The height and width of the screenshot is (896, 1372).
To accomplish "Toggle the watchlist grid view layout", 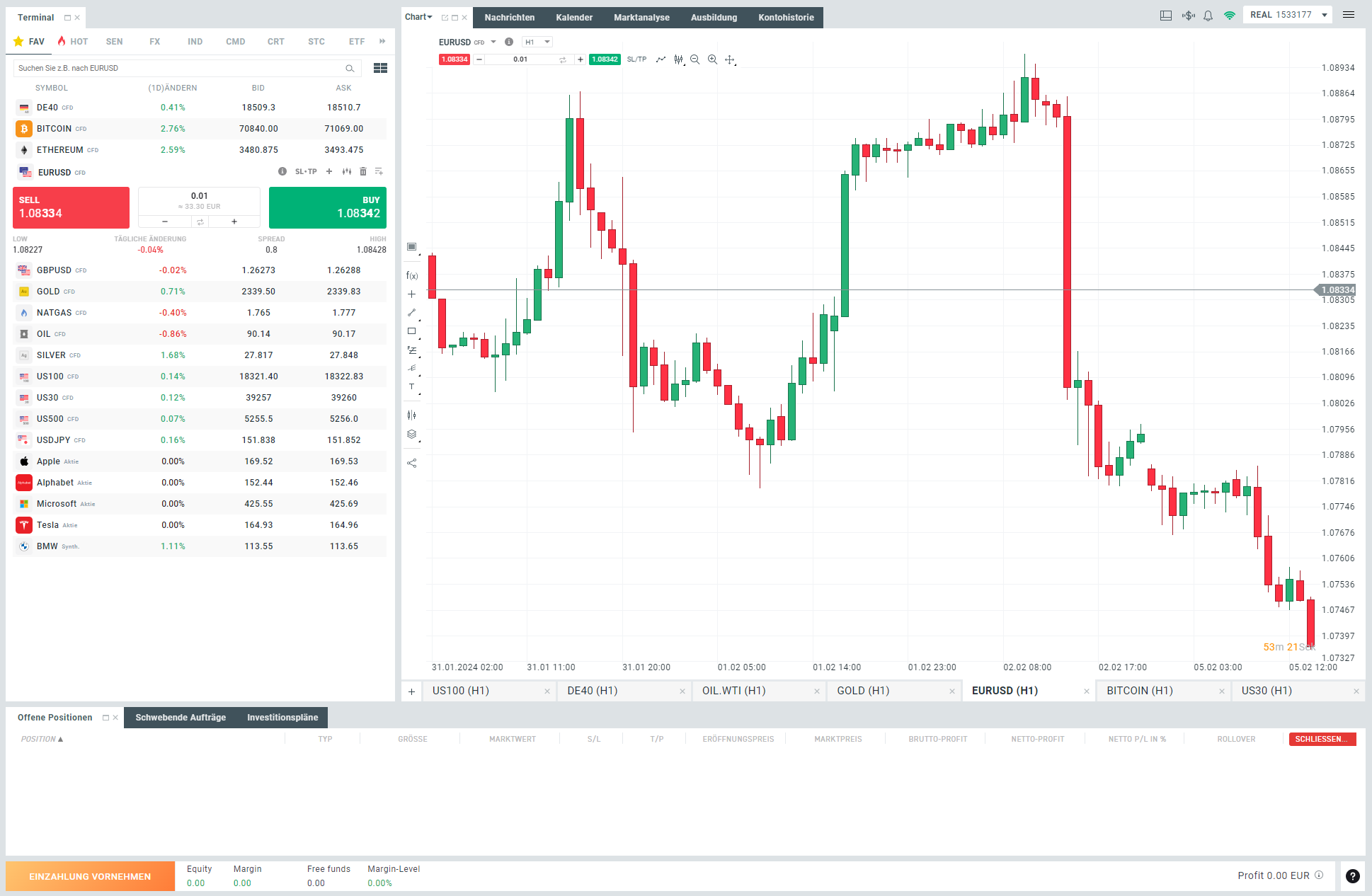I will click(x=380, y=68).
